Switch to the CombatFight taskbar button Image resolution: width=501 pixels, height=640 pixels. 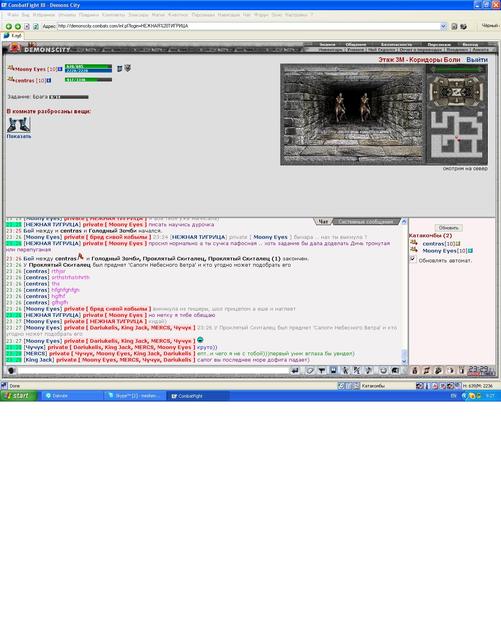(198, 396)
